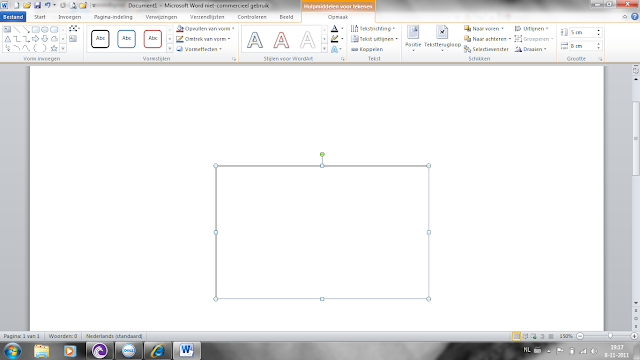640x360 pixels.
Task: Expand the Vormeffecten dropdown
Action: pos(199,49)
